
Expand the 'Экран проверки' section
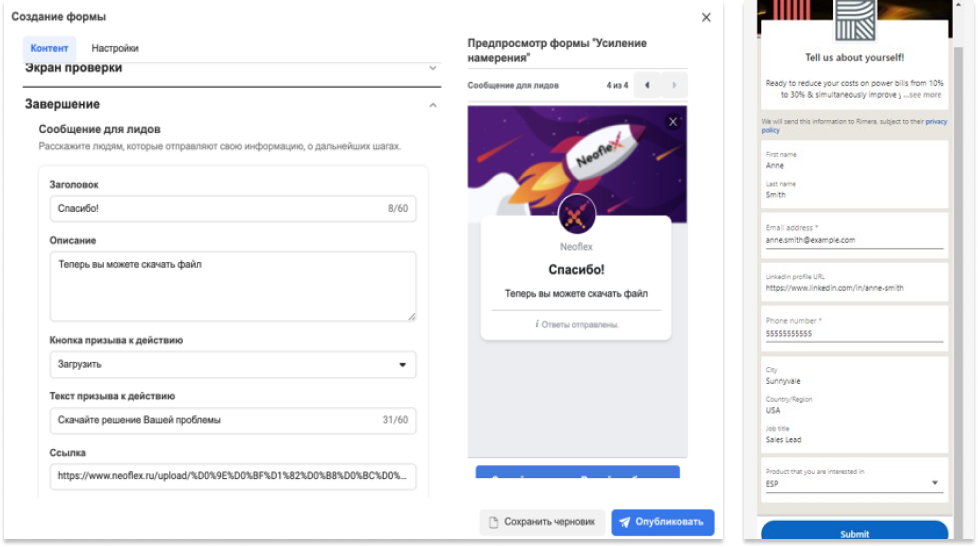[433, 68]
